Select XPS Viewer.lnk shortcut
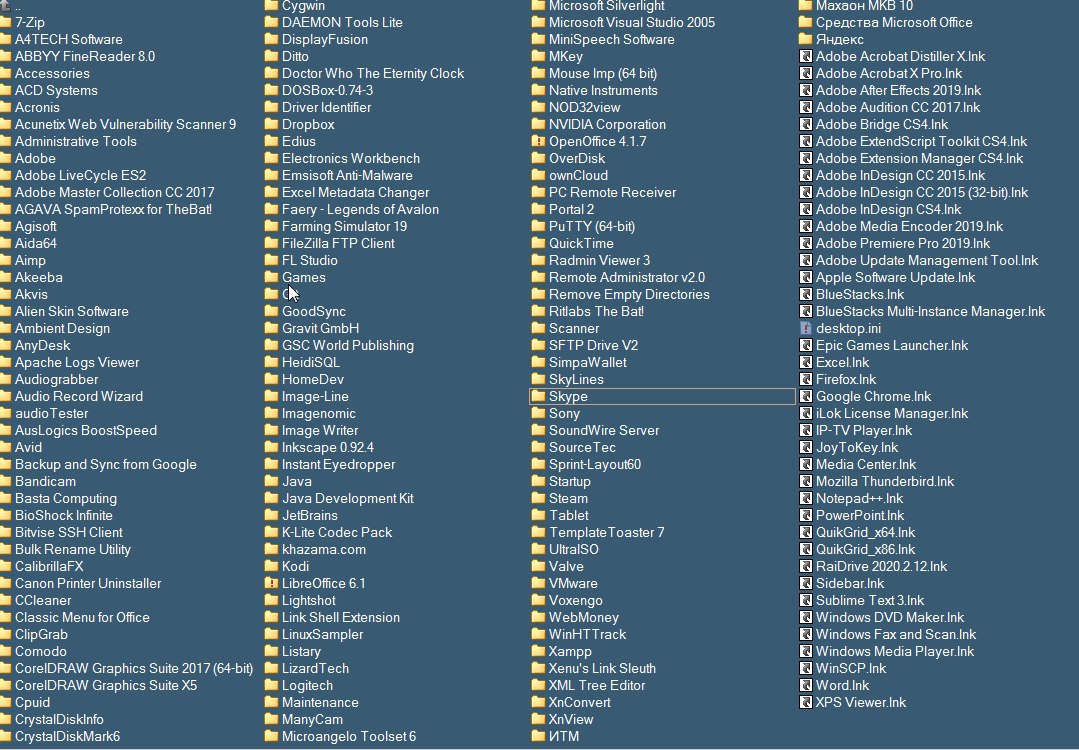The height and width of the screenshot is (750, 1079). [x=861, y=703]
